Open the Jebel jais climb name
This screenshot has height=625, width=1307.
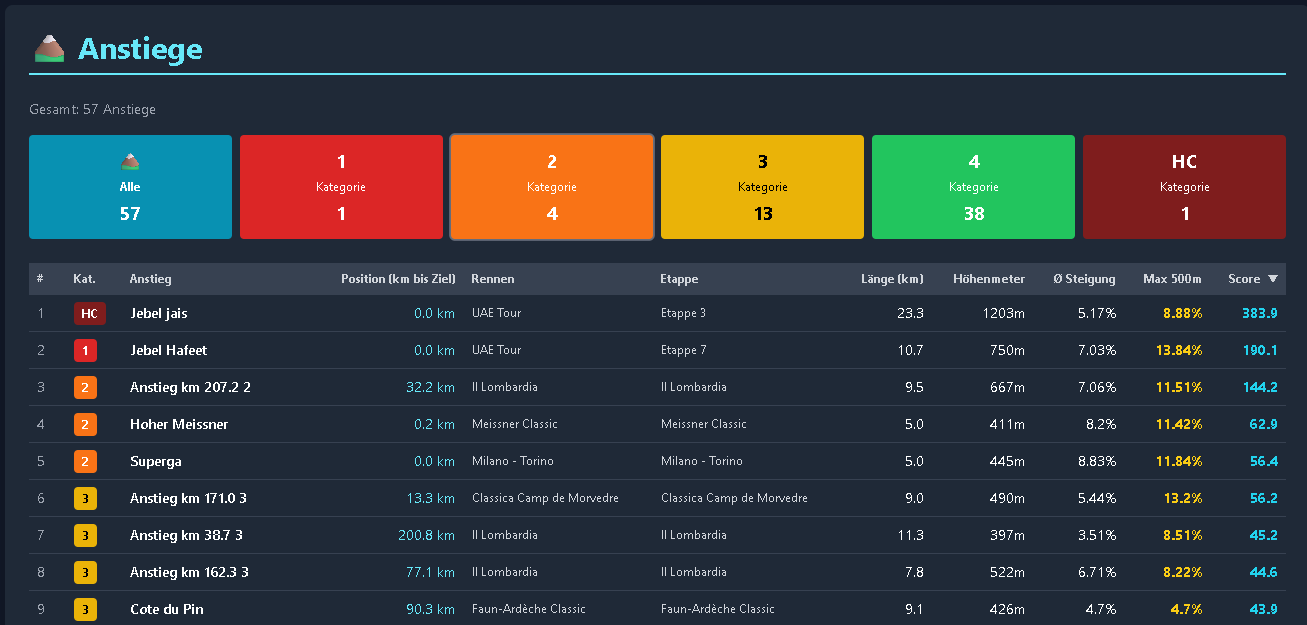159,313
